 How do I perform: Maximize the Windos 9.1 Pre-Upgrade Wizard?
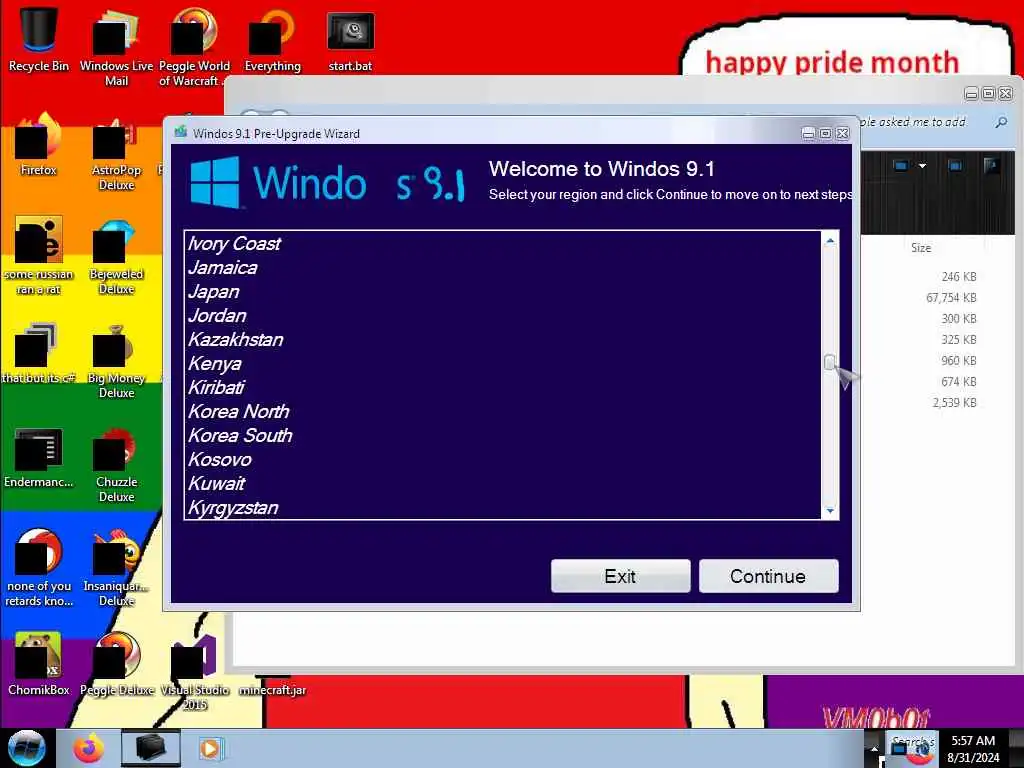coord(825,133)
